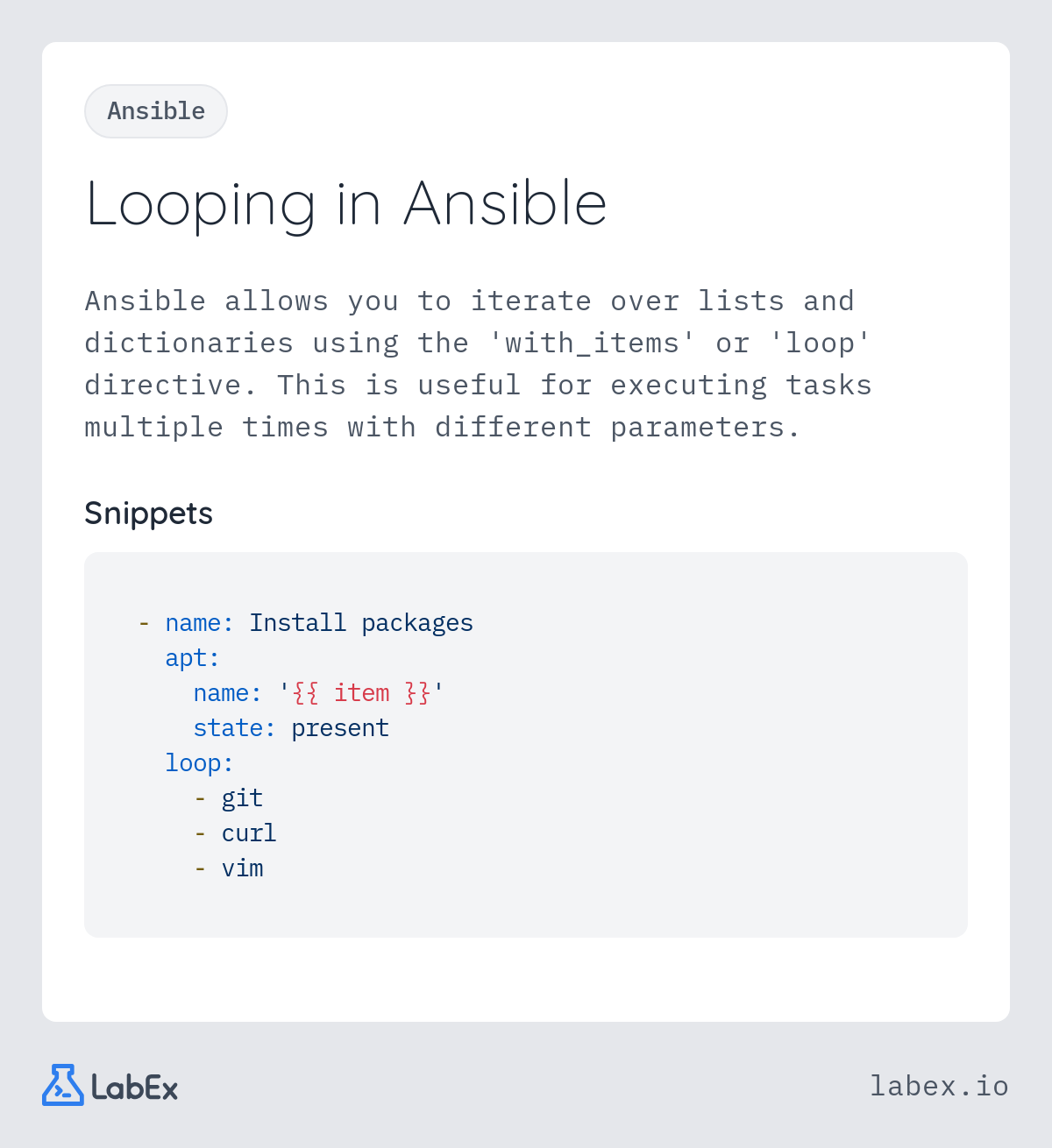
Task: Click the Snippets section heading
Action: tap(148, 514)
